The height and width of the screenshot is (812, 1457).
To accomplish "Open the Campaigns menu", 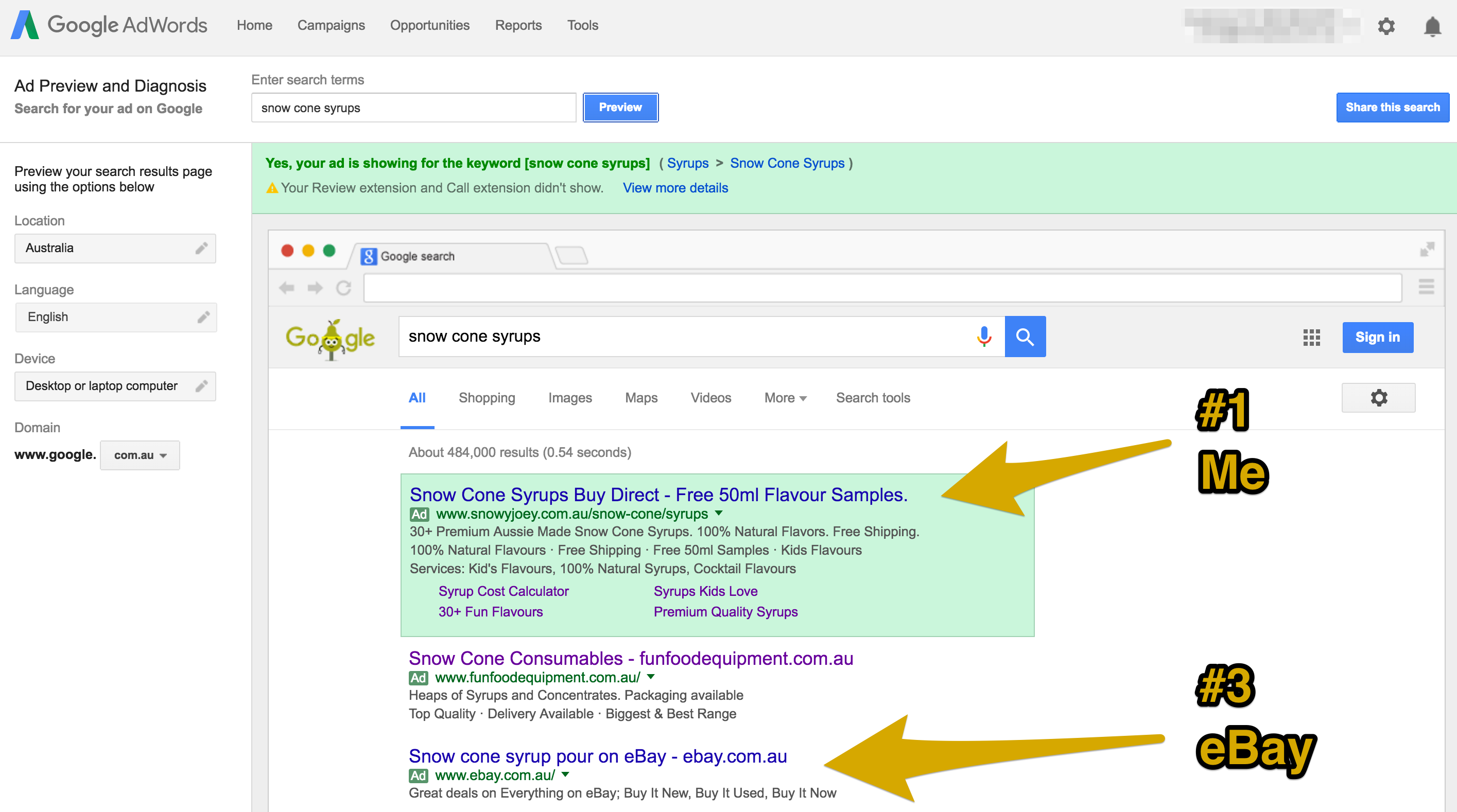I will point(331,25).
